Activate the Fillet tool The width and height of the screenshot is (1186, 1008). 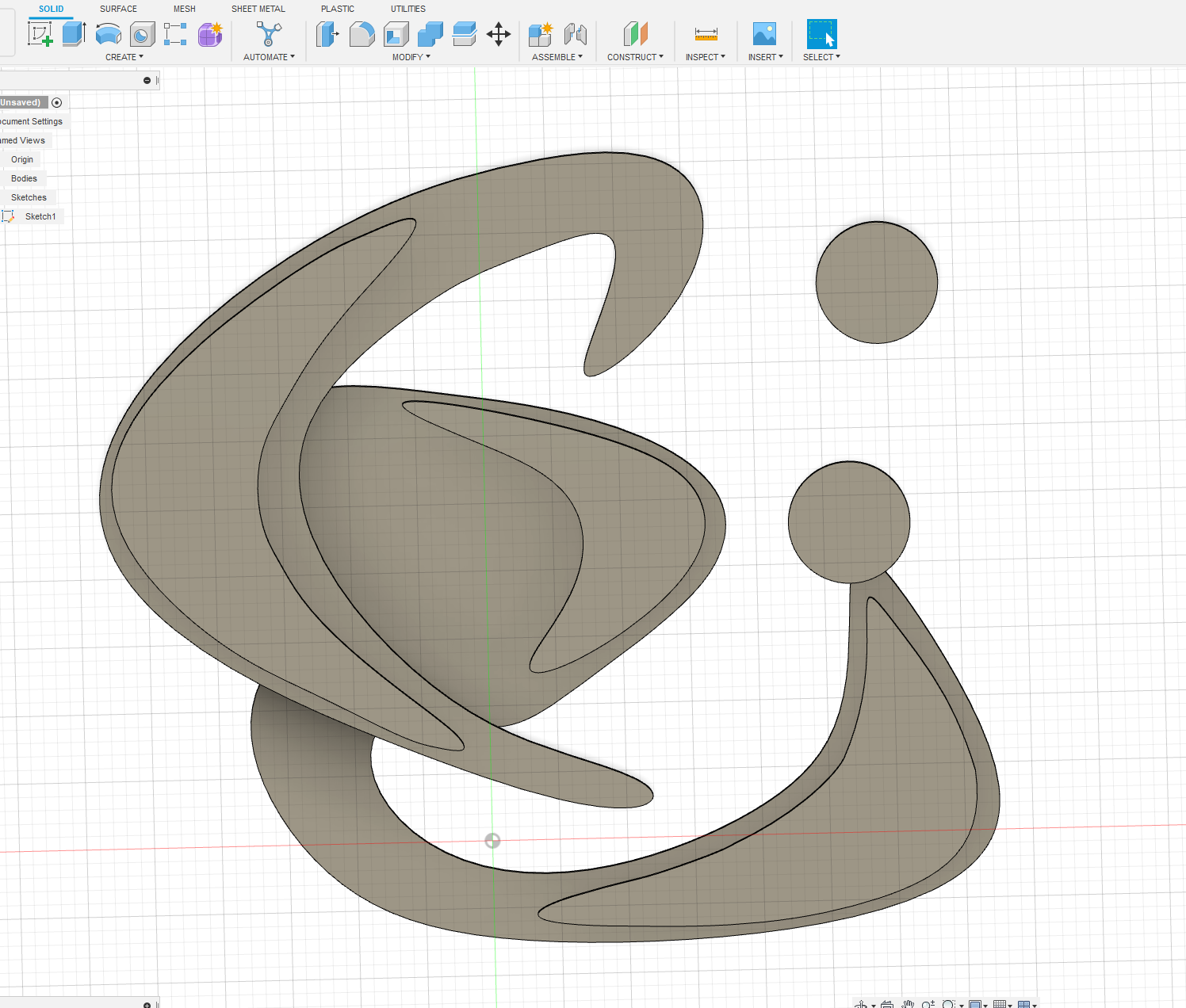[362, 34]
